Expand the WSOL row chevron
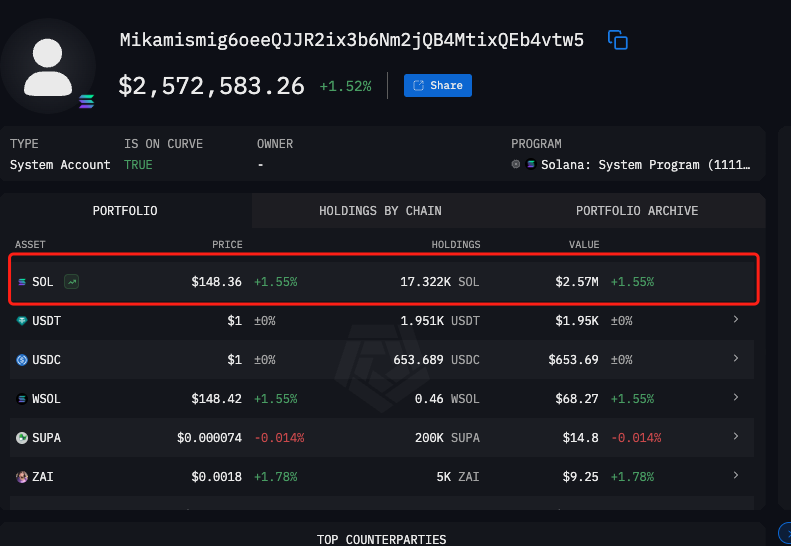Screen dimensions: 791x546 coord(736,397)
